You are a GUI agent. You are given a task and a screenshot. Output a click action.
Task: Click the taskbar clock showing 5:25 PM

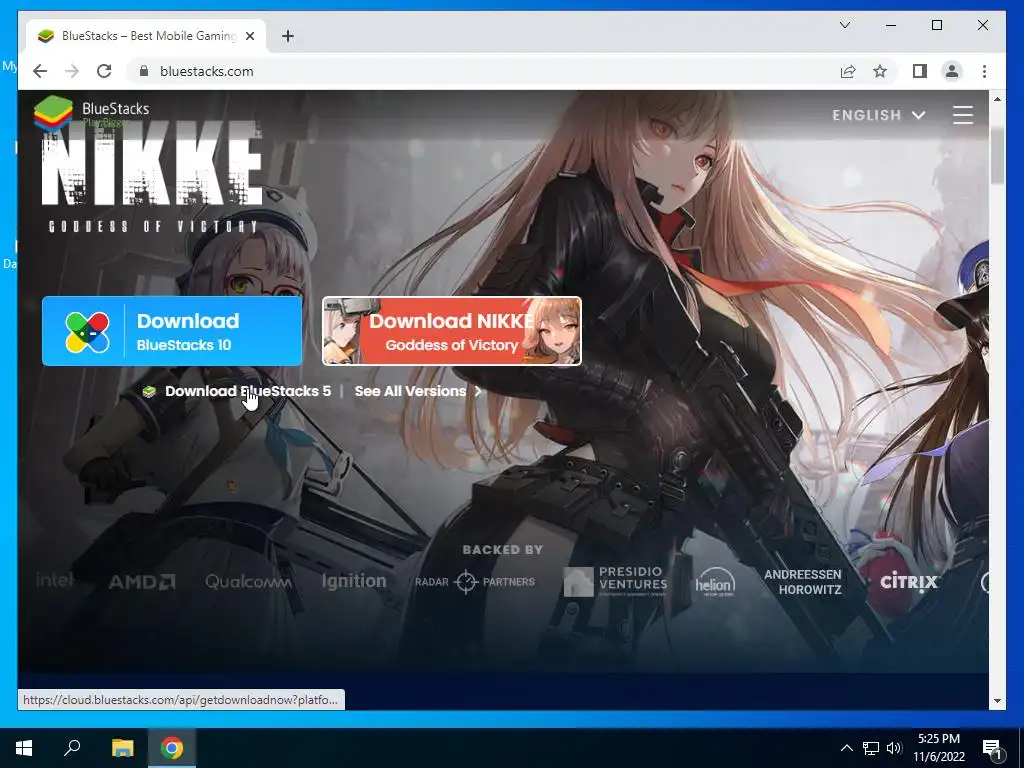938,748
